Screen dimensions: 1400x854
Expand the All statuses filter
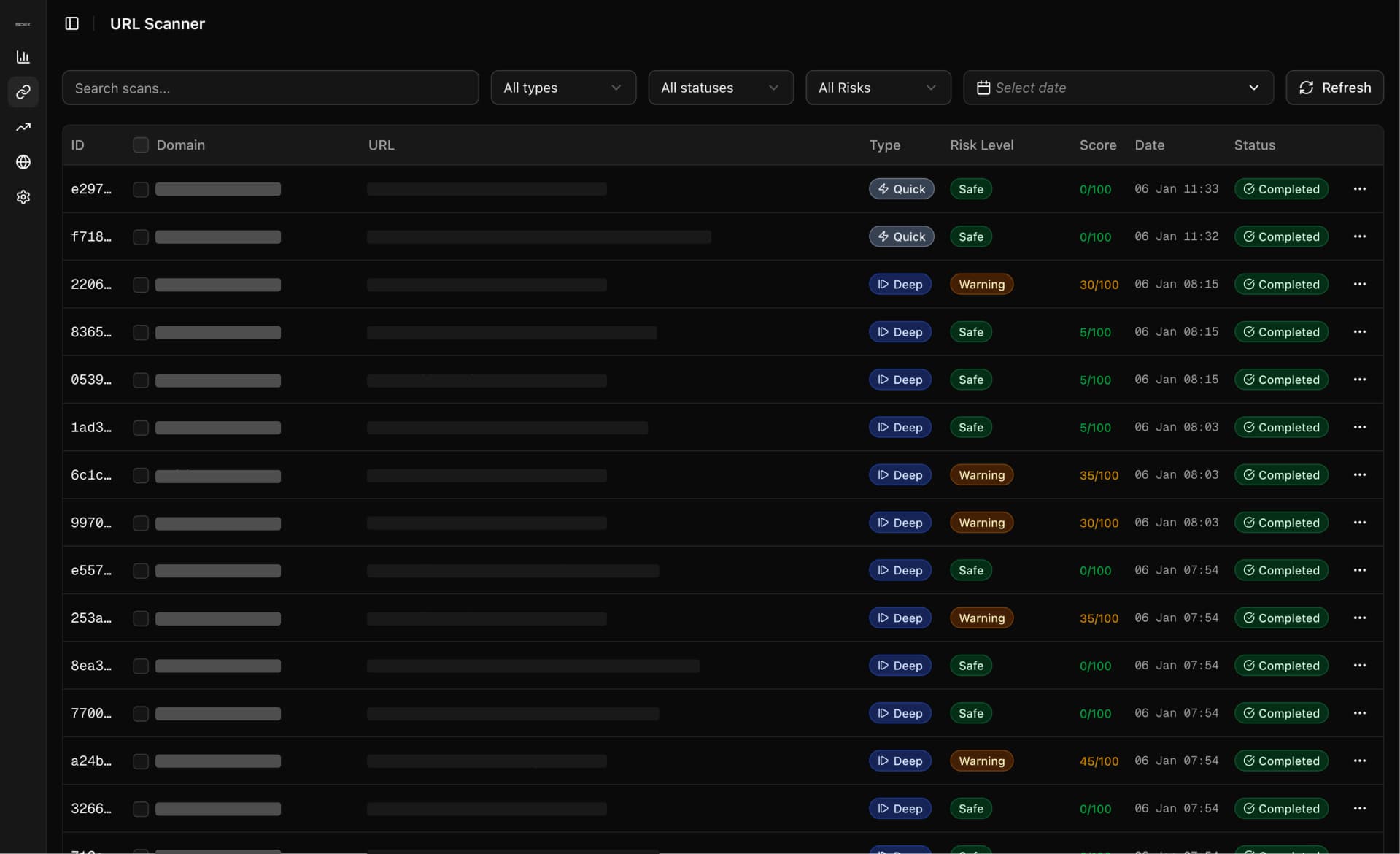(x=720, y=88)
